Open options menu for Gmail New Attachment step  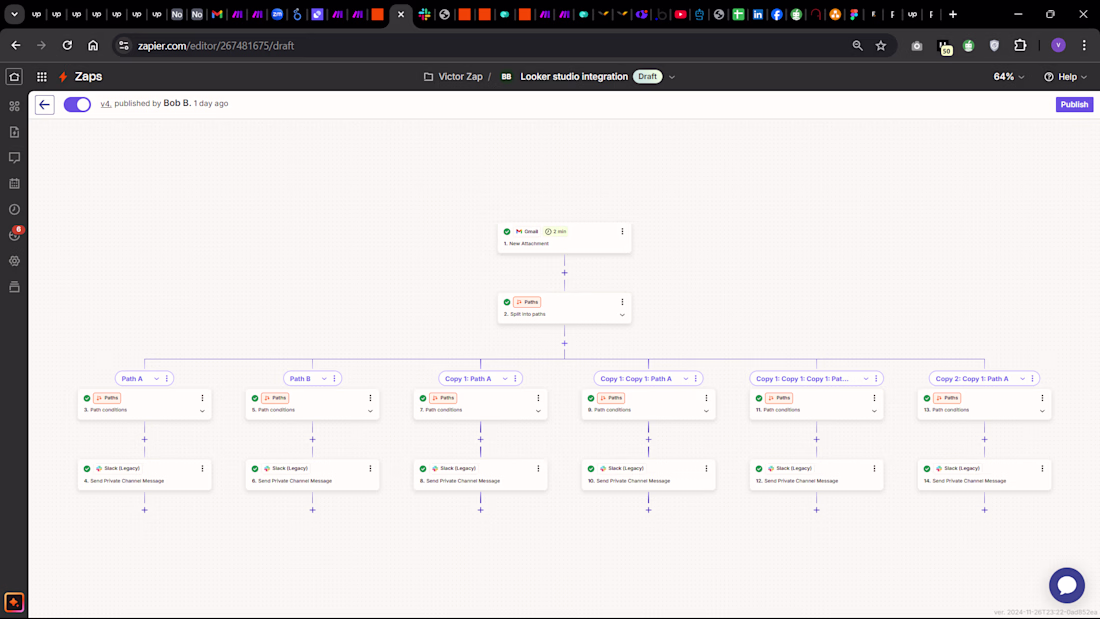point(622,231)
